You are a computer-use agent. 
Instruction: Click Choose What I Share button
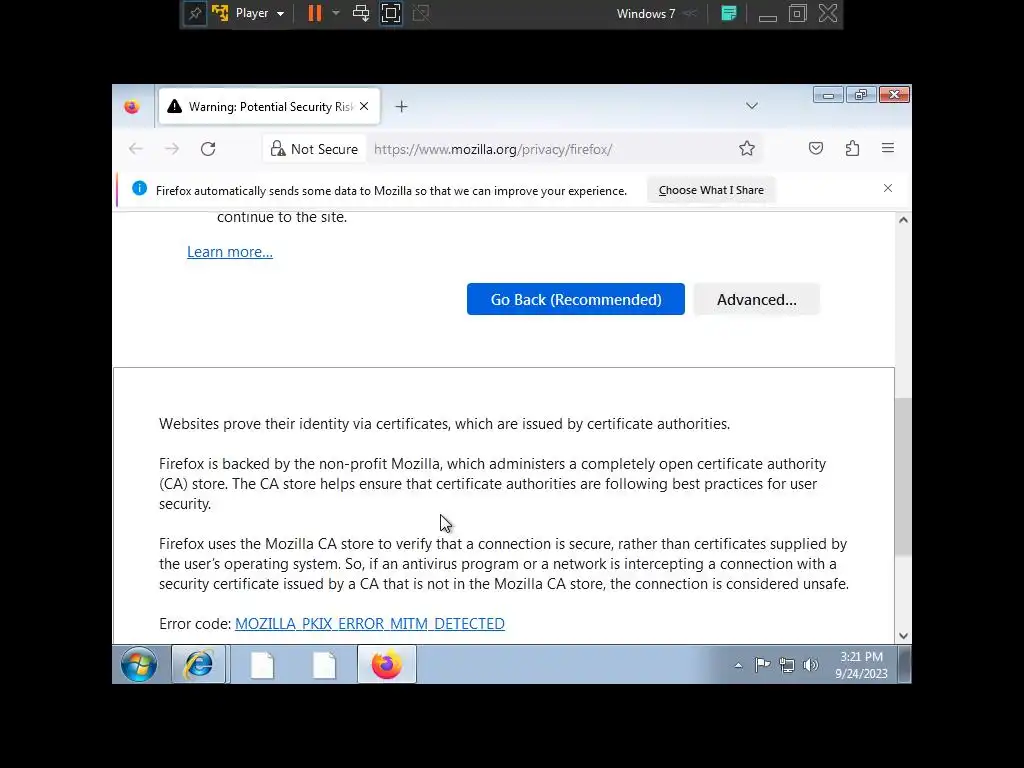[x=711, y=190]
